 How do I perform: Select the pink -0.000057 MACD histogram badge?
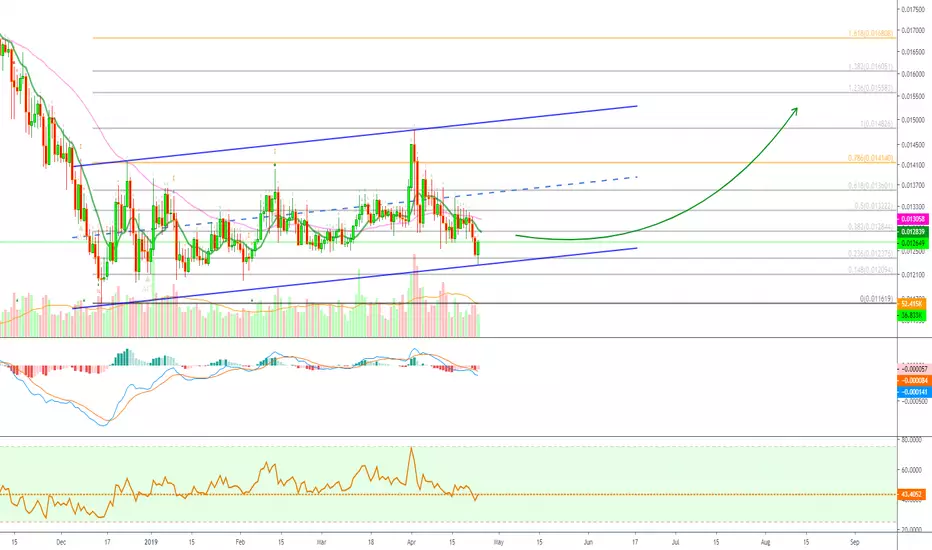point(914,369)
